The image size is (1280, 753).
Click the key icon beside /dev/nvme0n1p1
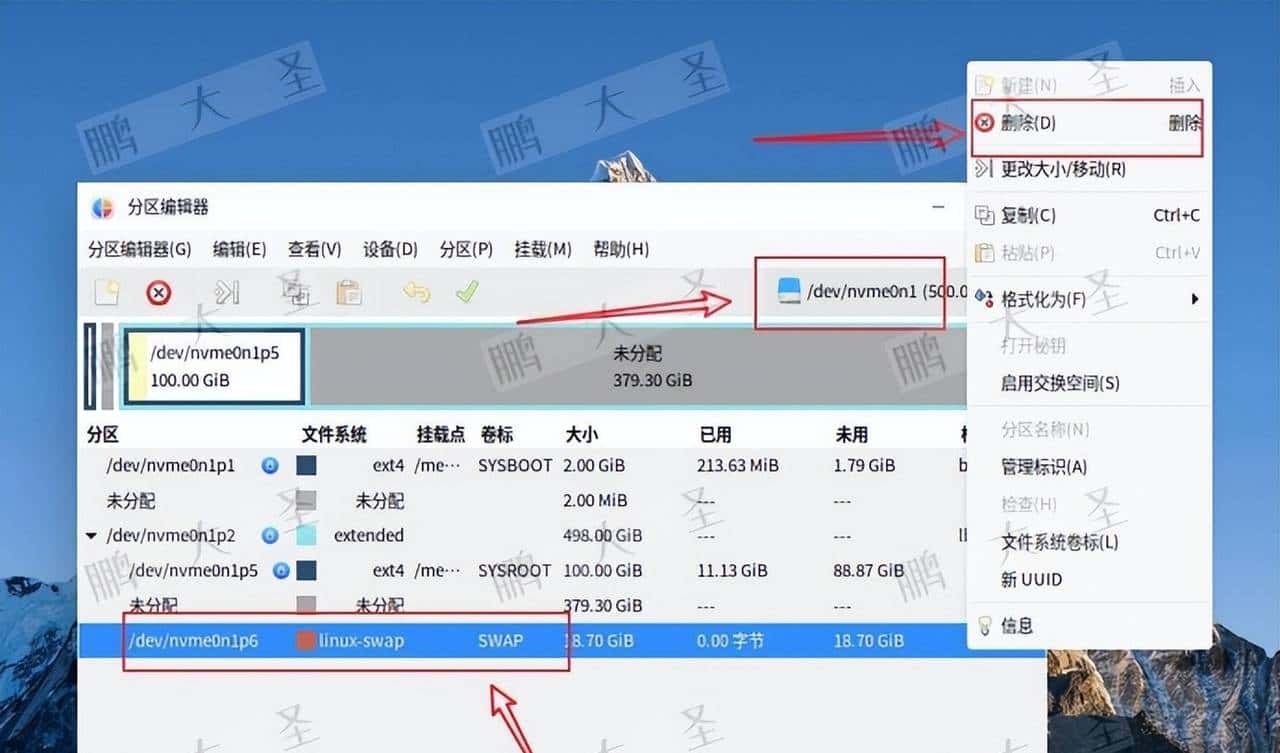pyautogui.click(x=270, y=465)
